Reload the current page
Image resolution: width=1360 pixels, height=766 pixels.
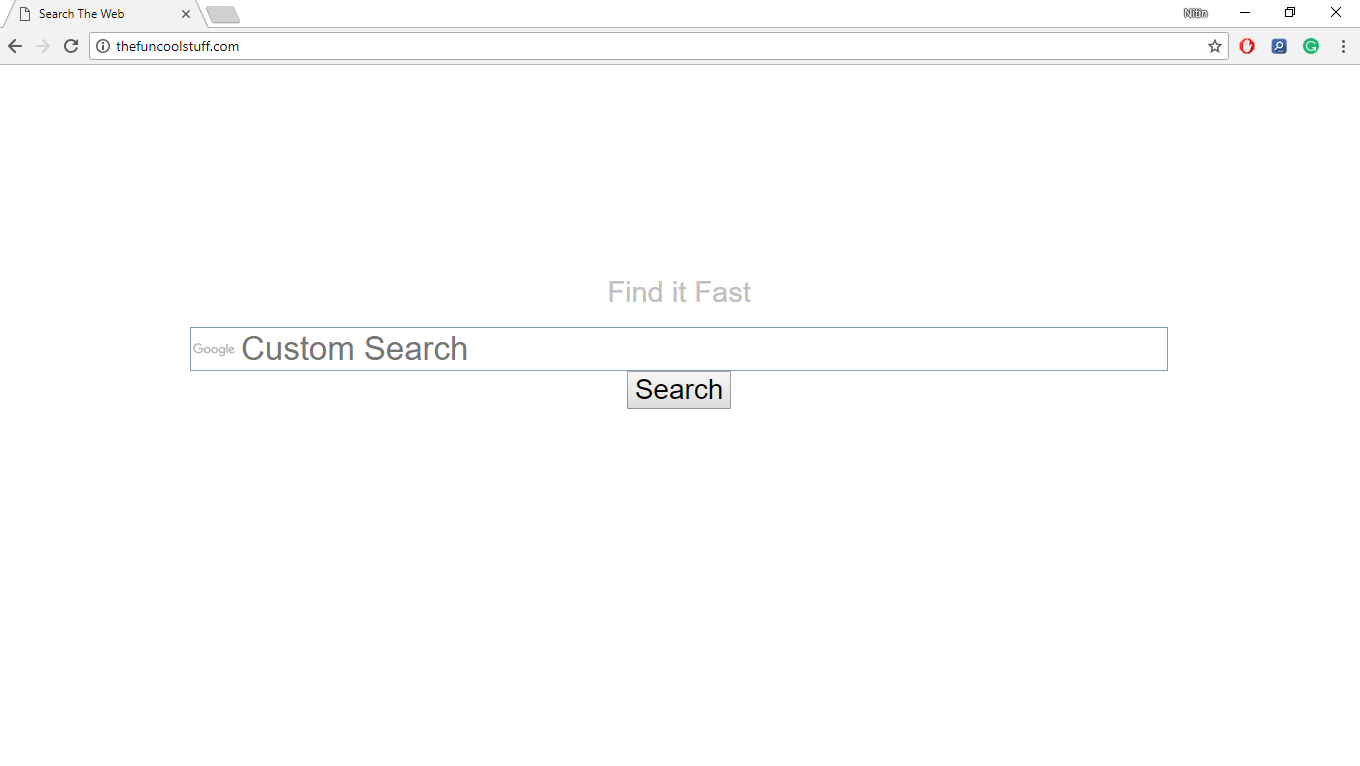pyautogui.click(x=70, y=45)
